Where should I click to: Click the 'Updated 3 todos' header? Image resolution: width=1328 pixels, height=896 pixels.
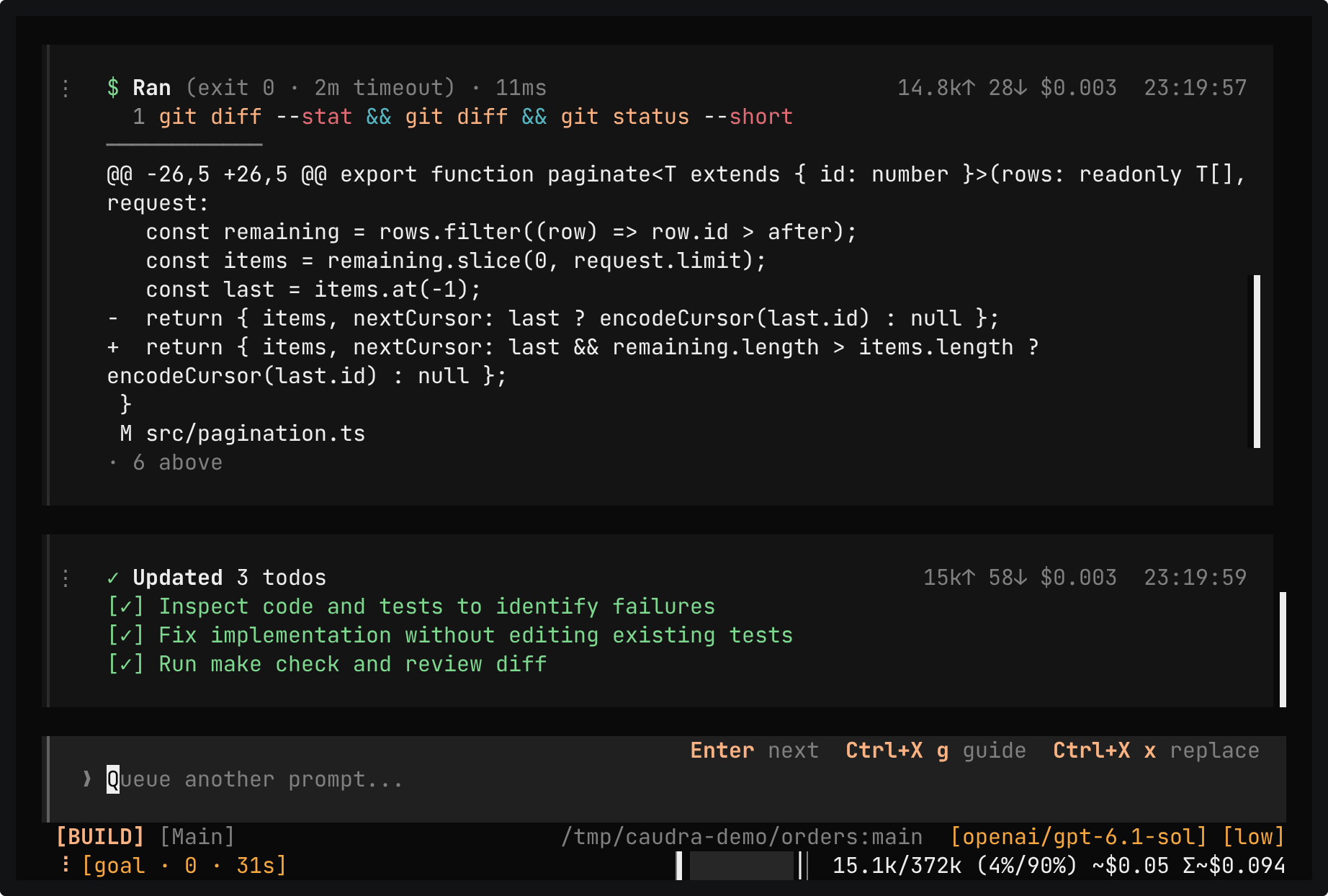click(230, 578)
